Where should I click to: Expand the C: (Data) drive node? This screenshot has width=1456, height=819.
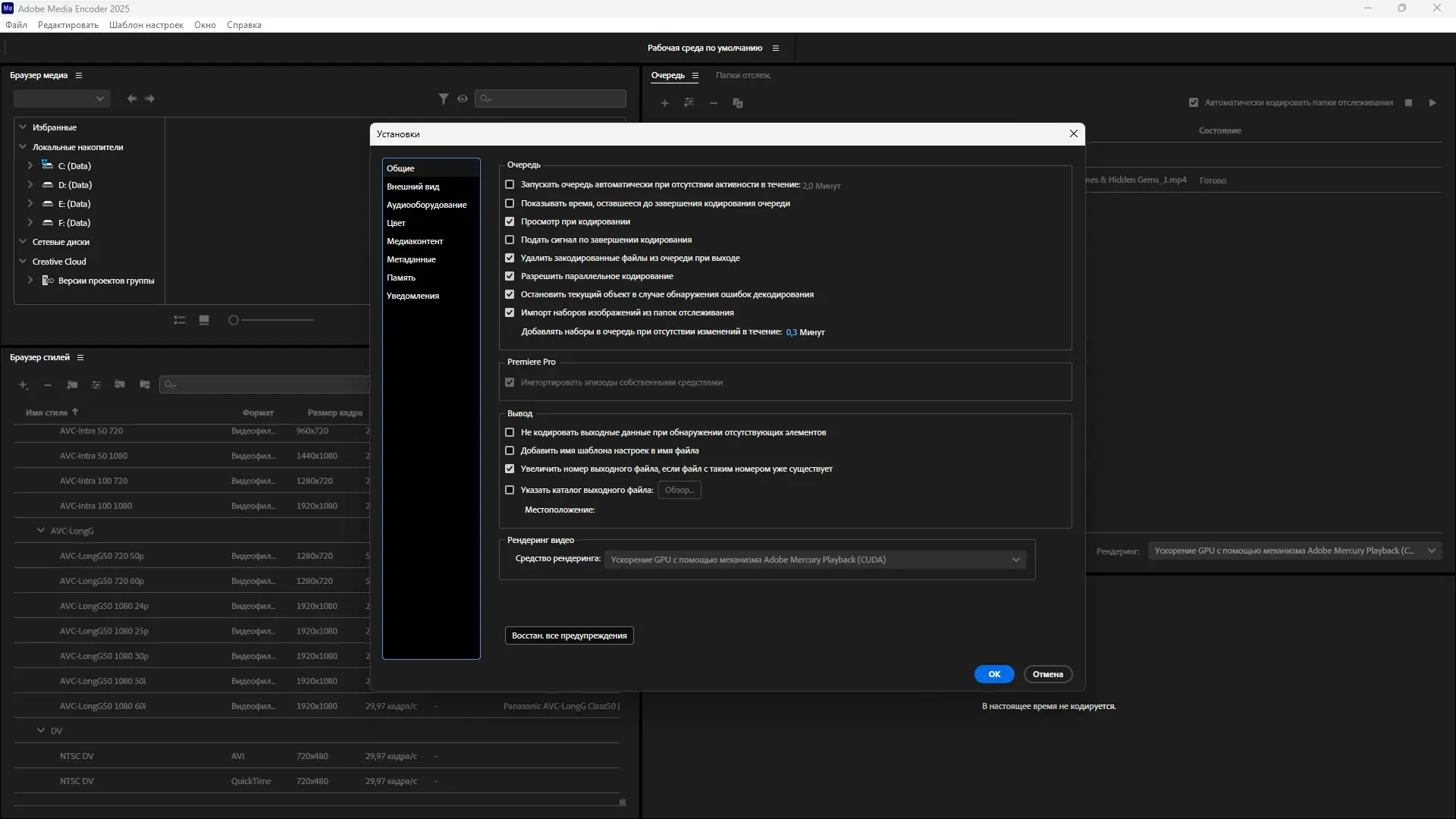pos(30,165)
